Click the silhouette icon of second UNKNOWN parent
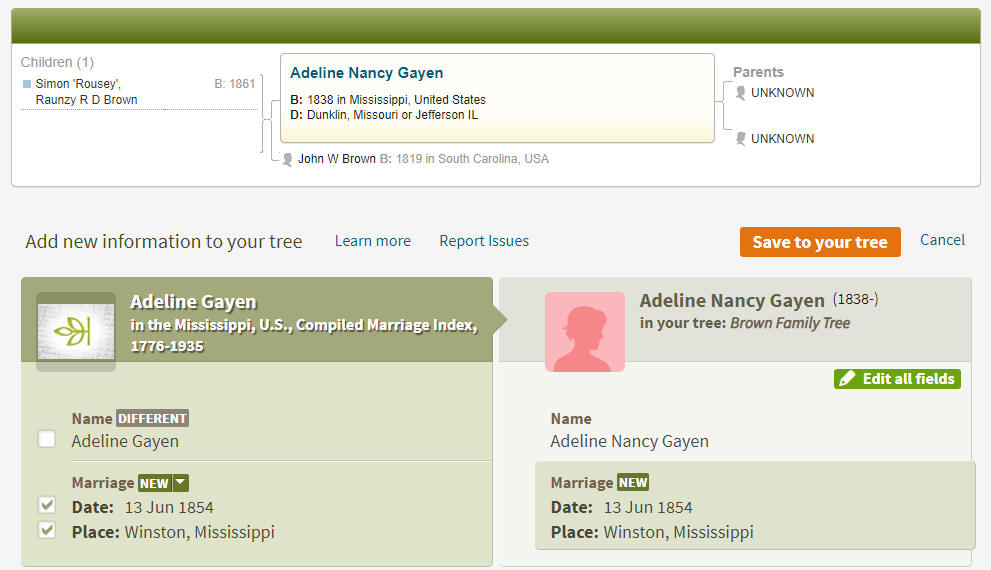 point(741,139)
